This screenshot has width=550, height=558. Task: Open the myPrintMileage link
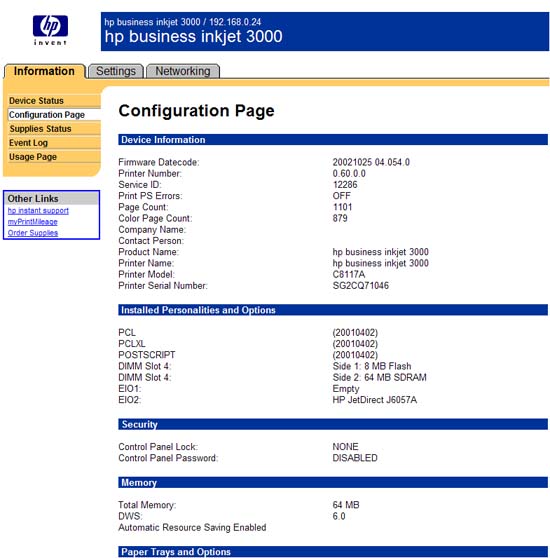coord(32,221)
